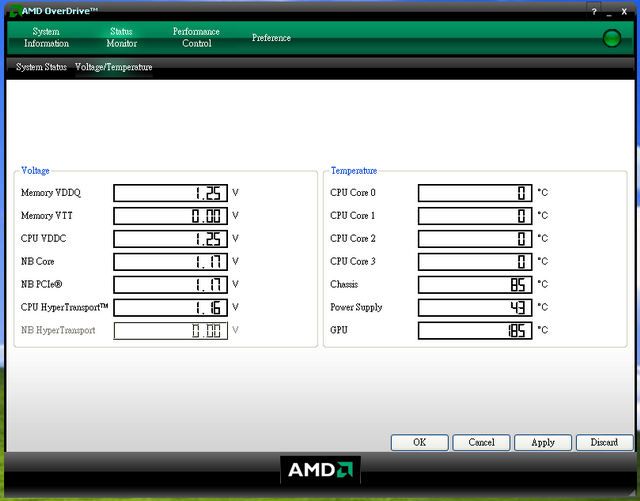Select the System Status sub-tab

click(41, 67)
